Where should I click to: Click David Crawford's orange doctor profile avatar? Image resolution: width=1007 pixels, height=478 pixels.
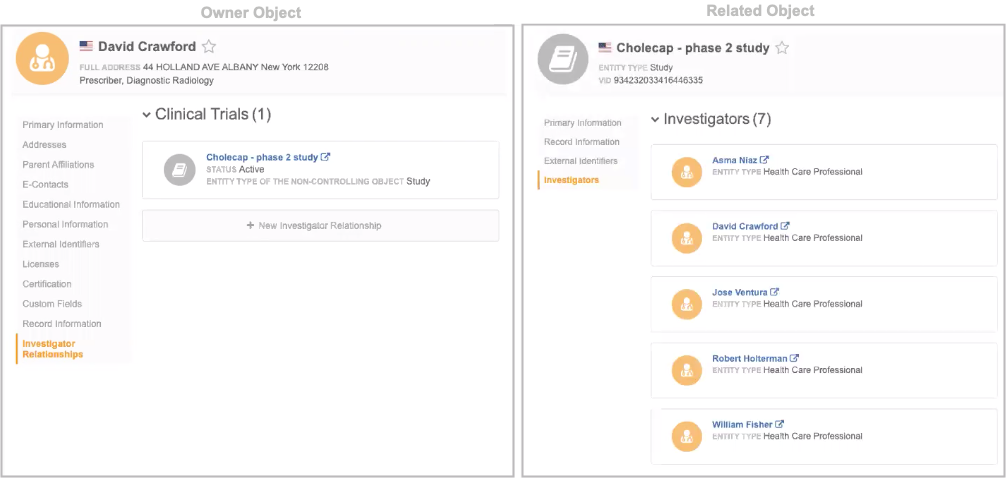click(x=42, y=59)
